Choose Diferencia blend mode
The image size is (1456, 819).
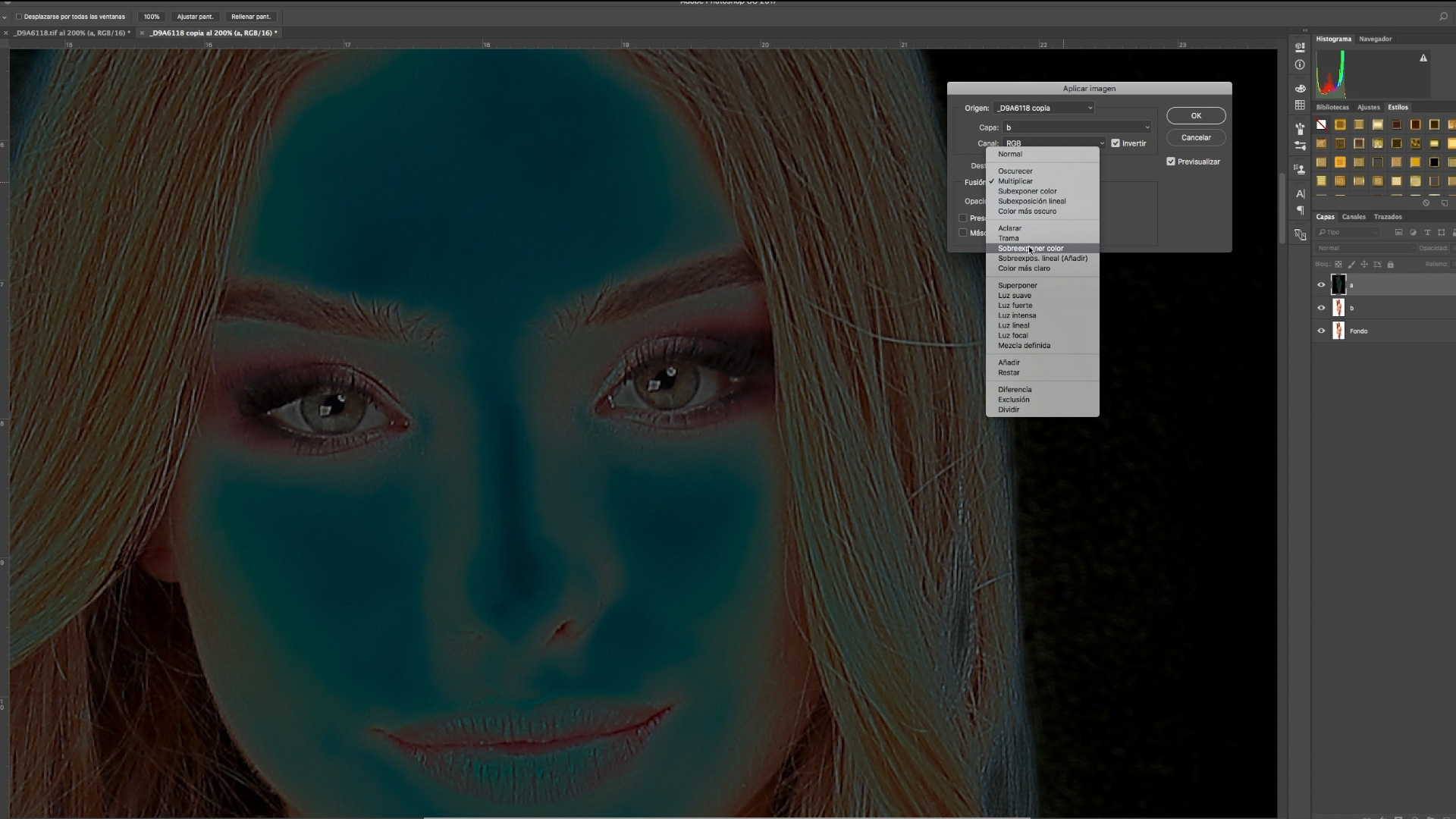coord(1043,389)
